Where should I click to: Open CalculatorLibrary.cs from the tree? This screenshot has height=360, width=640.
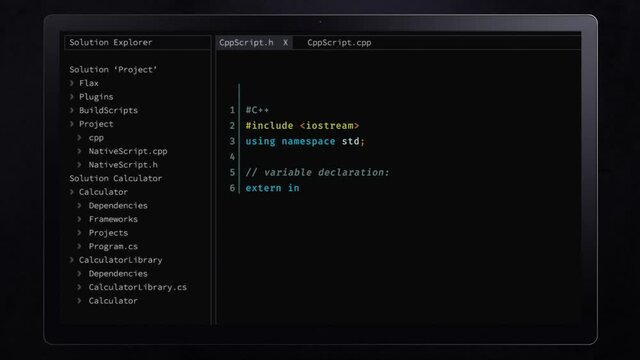point(138,287)
